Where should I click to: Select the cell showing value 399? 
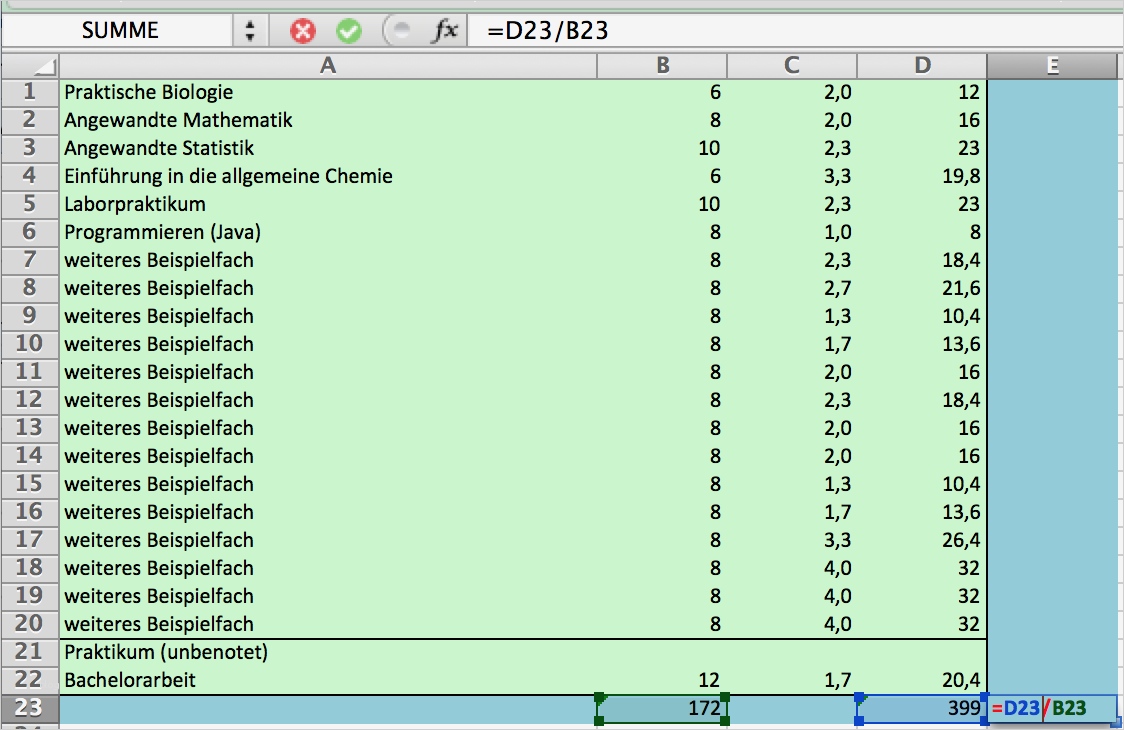point(920,707)
